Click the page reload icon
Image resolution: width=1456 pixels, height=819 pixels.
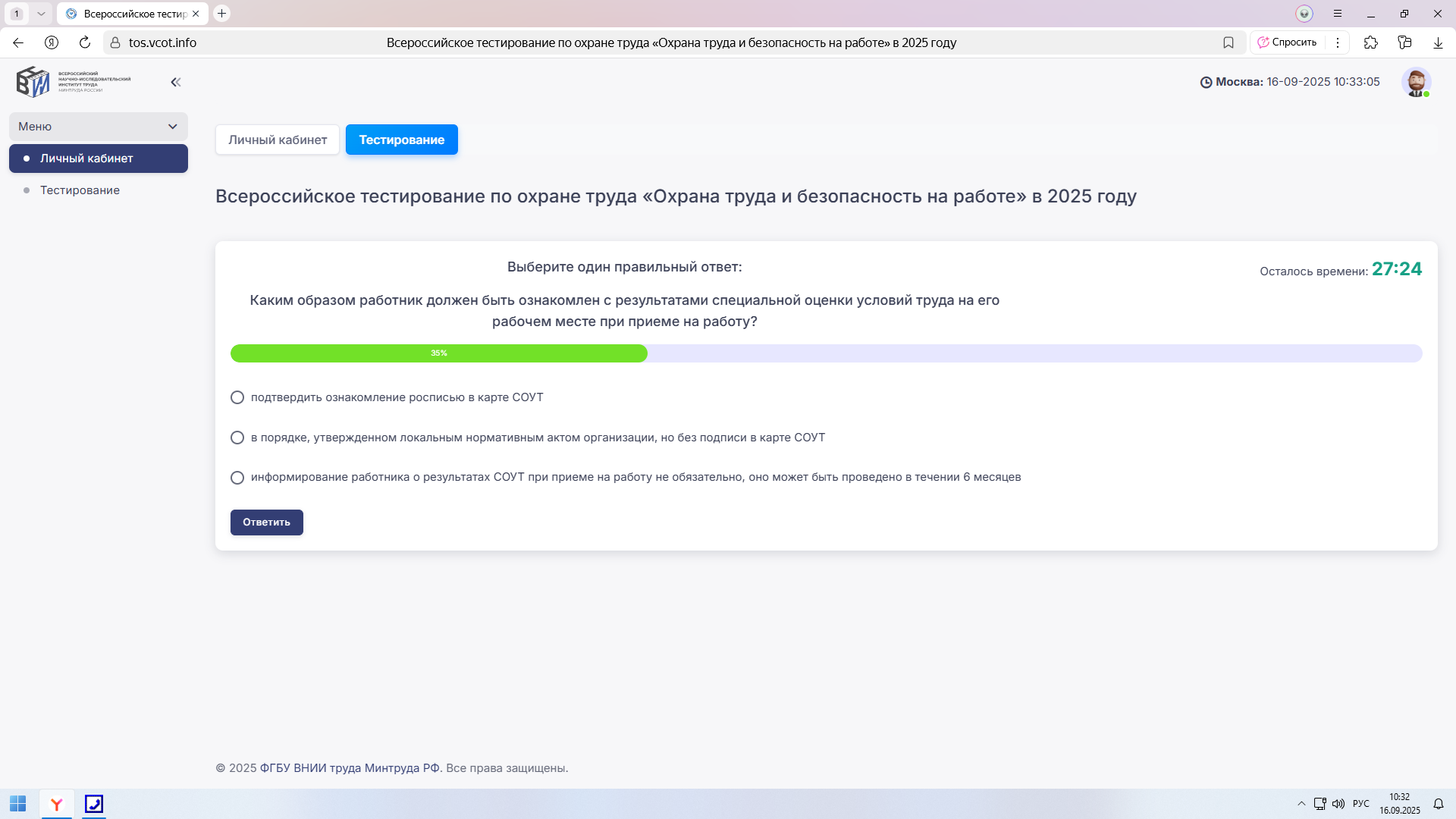(x=85, y=42)
